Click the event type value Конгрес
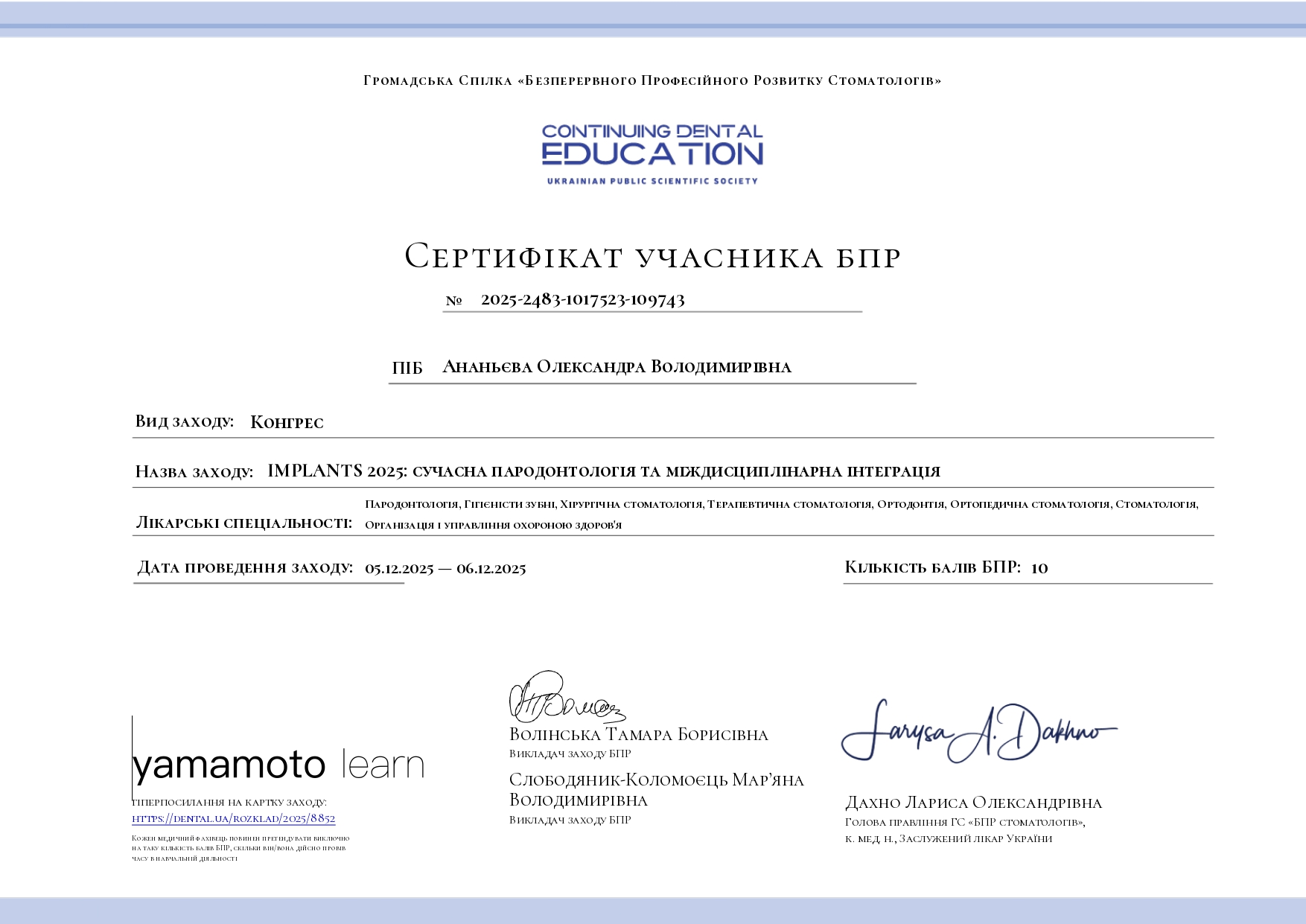1306x924 pixels. point(287,422)
